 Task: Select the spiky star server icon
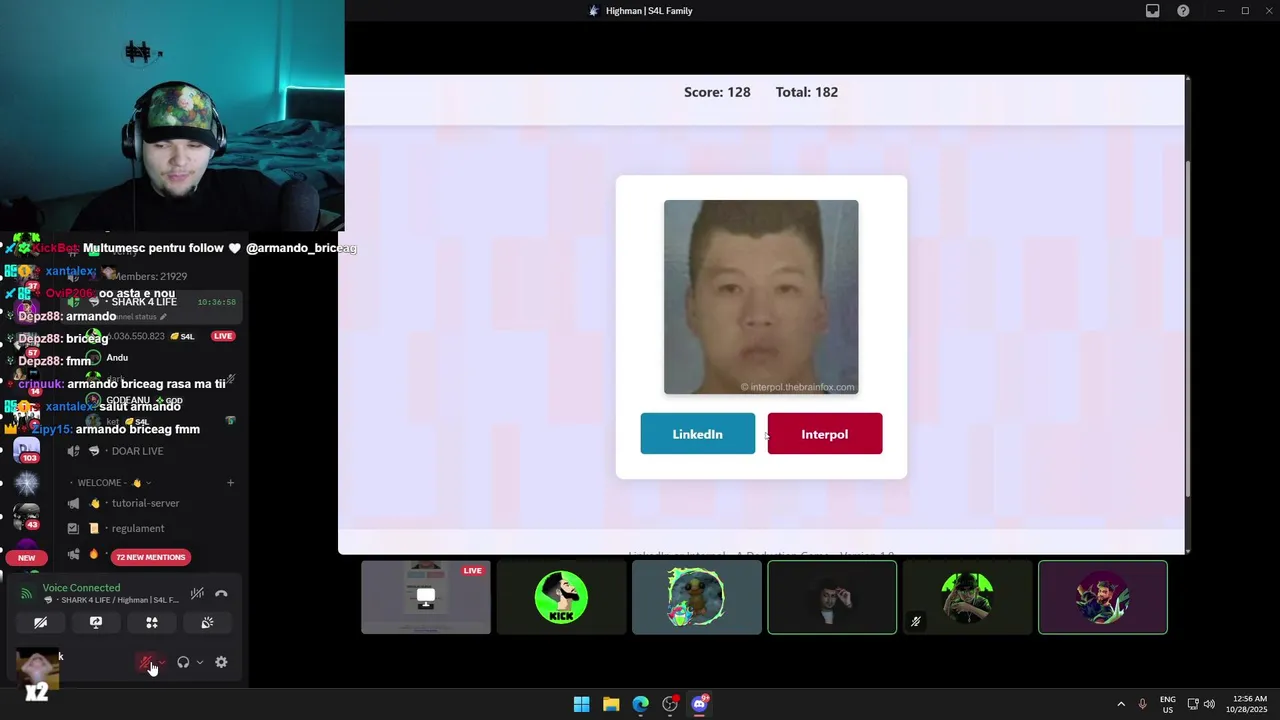click(27, 483)
